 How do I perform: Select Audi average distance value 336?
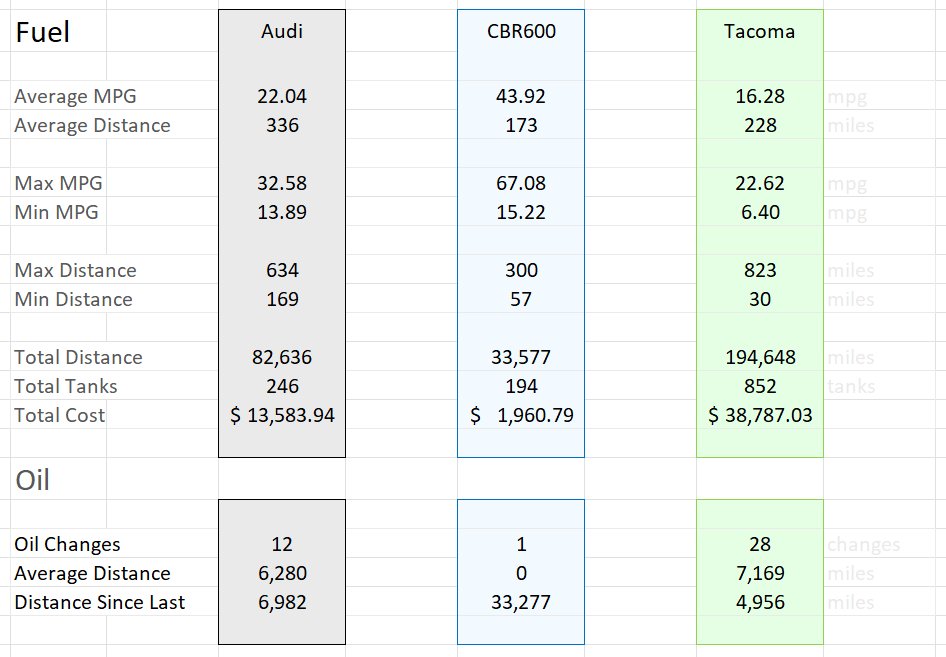point(282,125)
